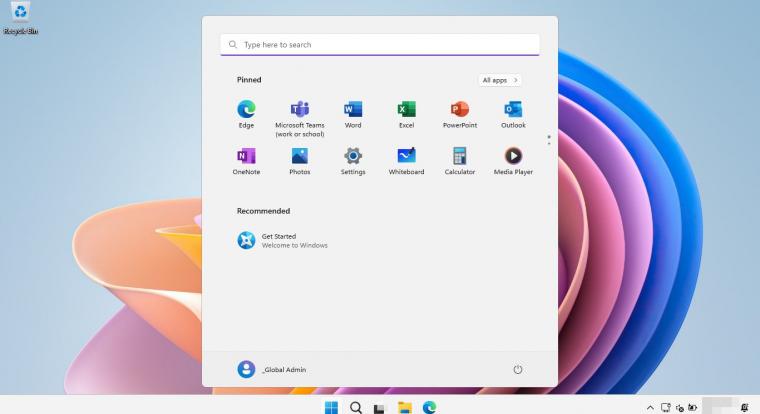This screenshot has height=414, width=760.
Task: Launch the Whiteboard app
Action: (x=406, y=161)
